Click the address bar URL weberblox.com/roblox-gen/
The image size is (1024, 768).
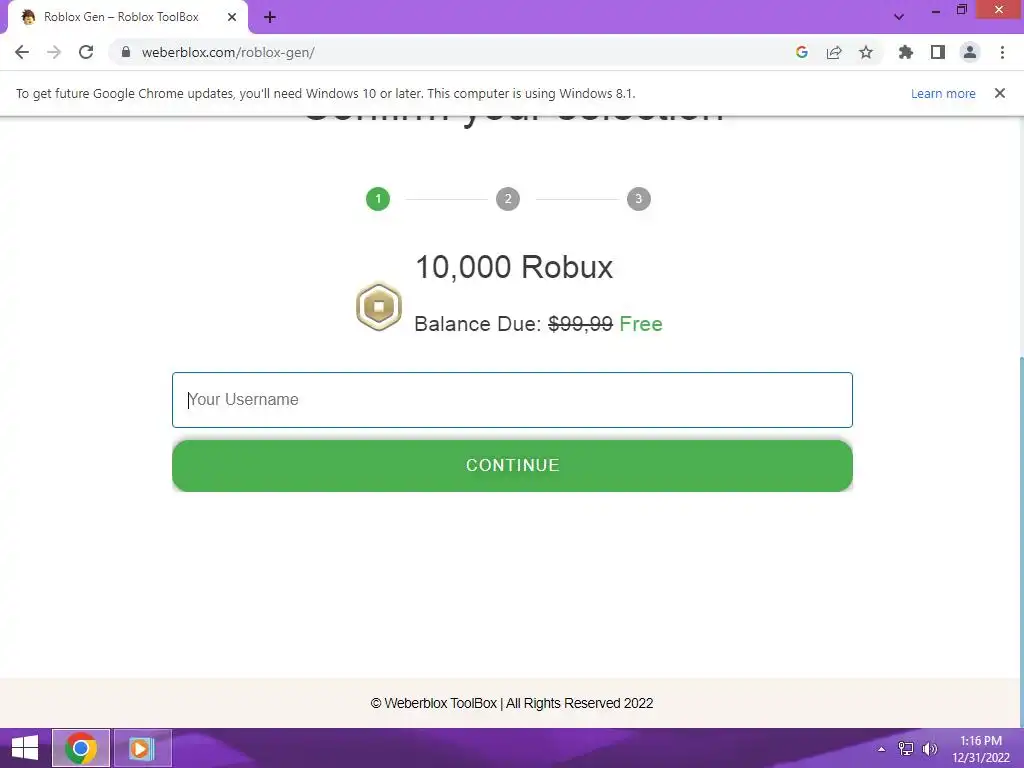pos(228,52)
